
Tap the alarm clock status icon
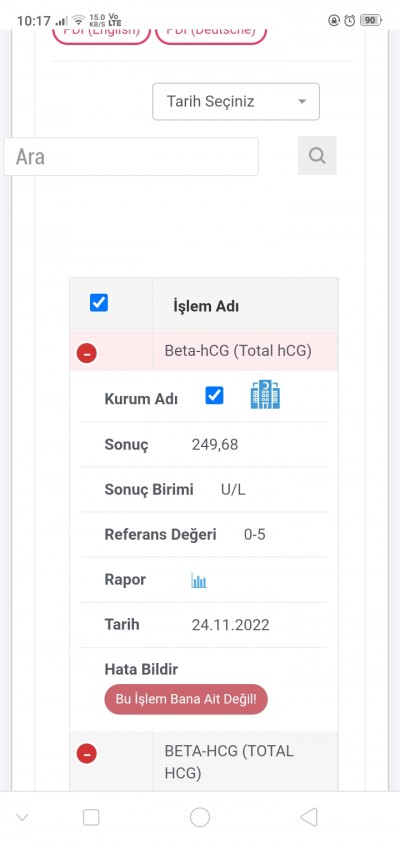(x=349, y=20)
